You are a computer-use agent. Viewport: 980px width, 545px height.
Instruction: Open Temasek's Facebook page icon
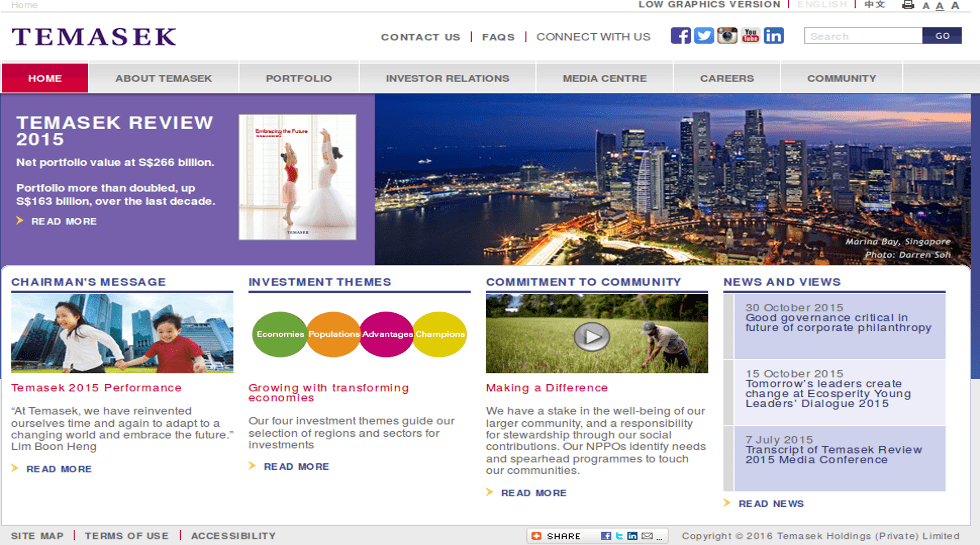click(x=680, y=36)
